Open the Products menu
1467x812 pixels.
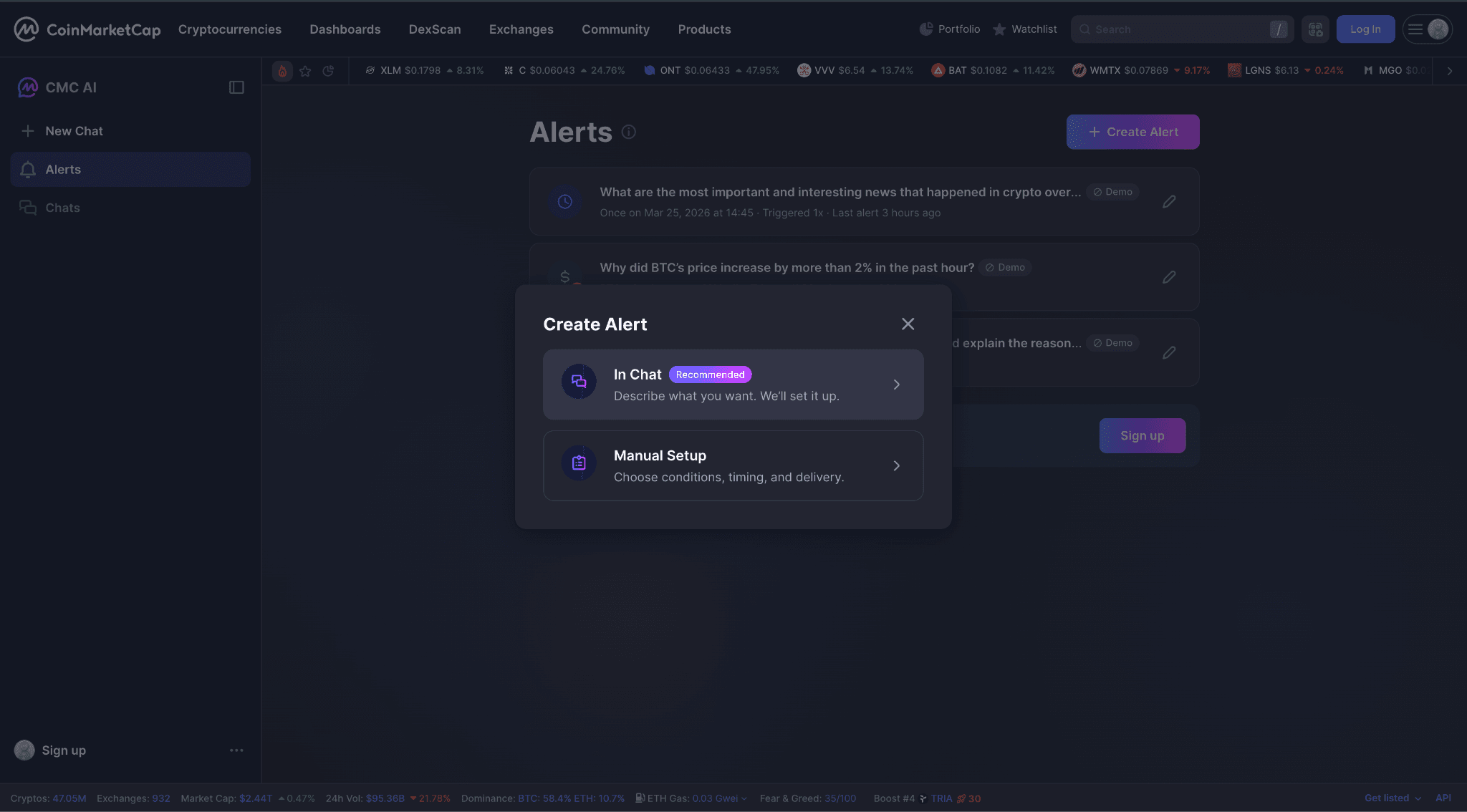click(705, 29)
